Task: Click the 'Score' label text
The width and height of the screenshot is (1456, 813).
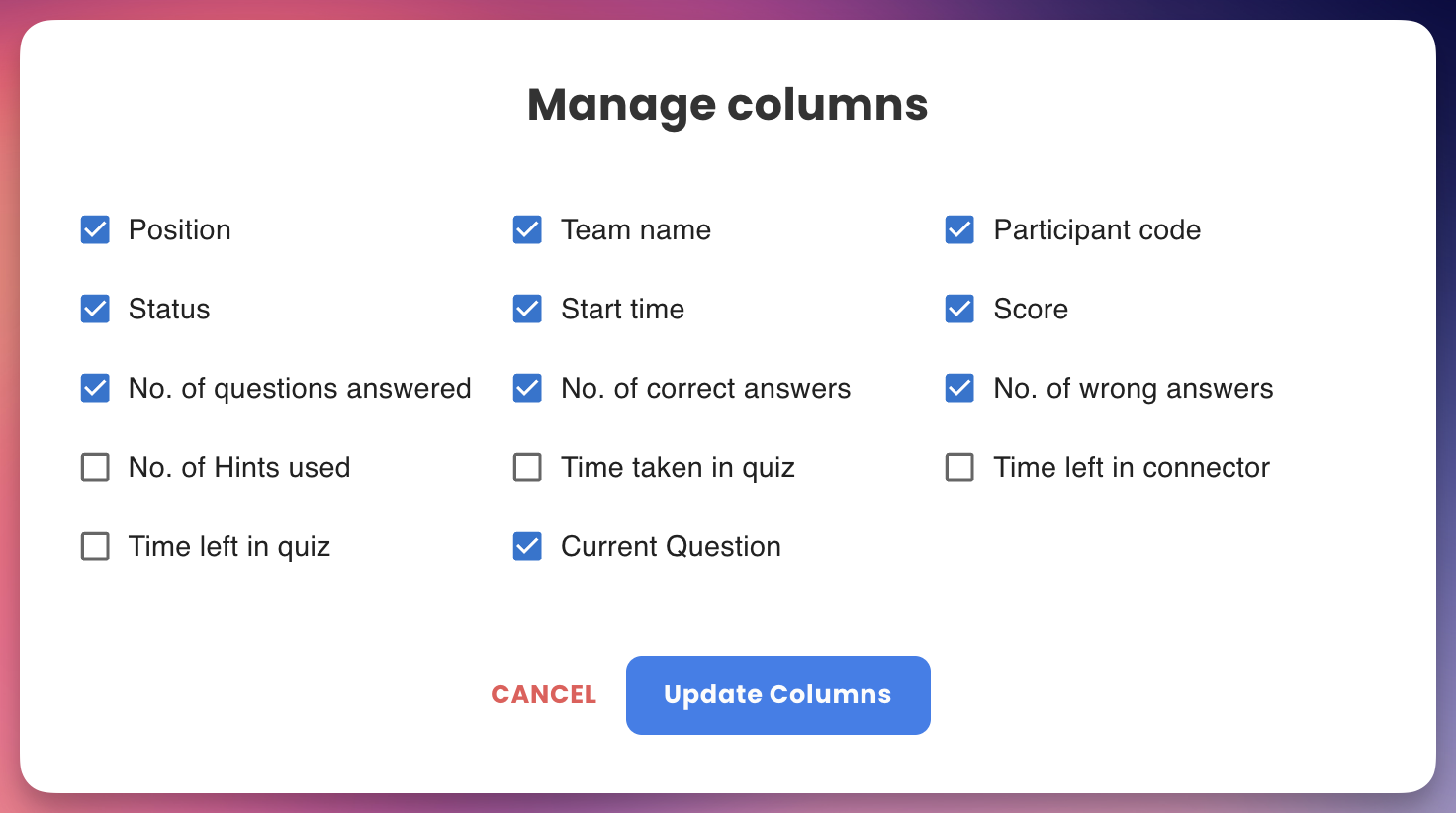Action: click(1031, 309)
